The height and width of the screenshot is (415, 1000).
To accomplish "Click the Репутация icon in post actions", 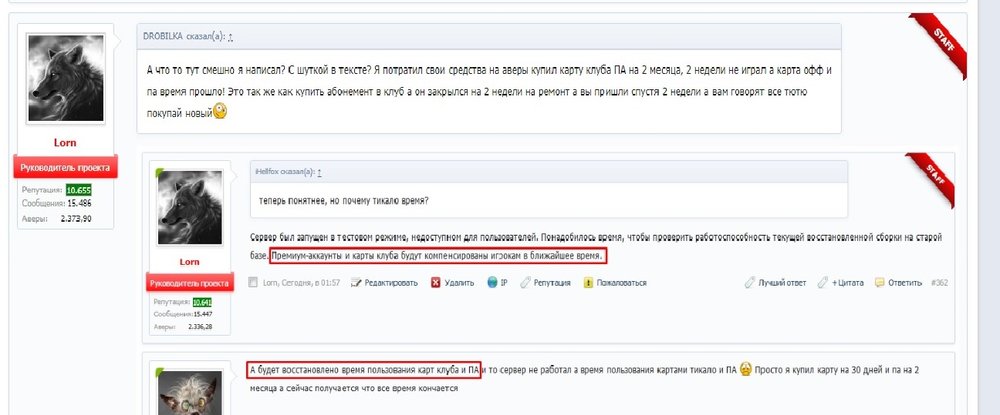I will coord(524,283).
